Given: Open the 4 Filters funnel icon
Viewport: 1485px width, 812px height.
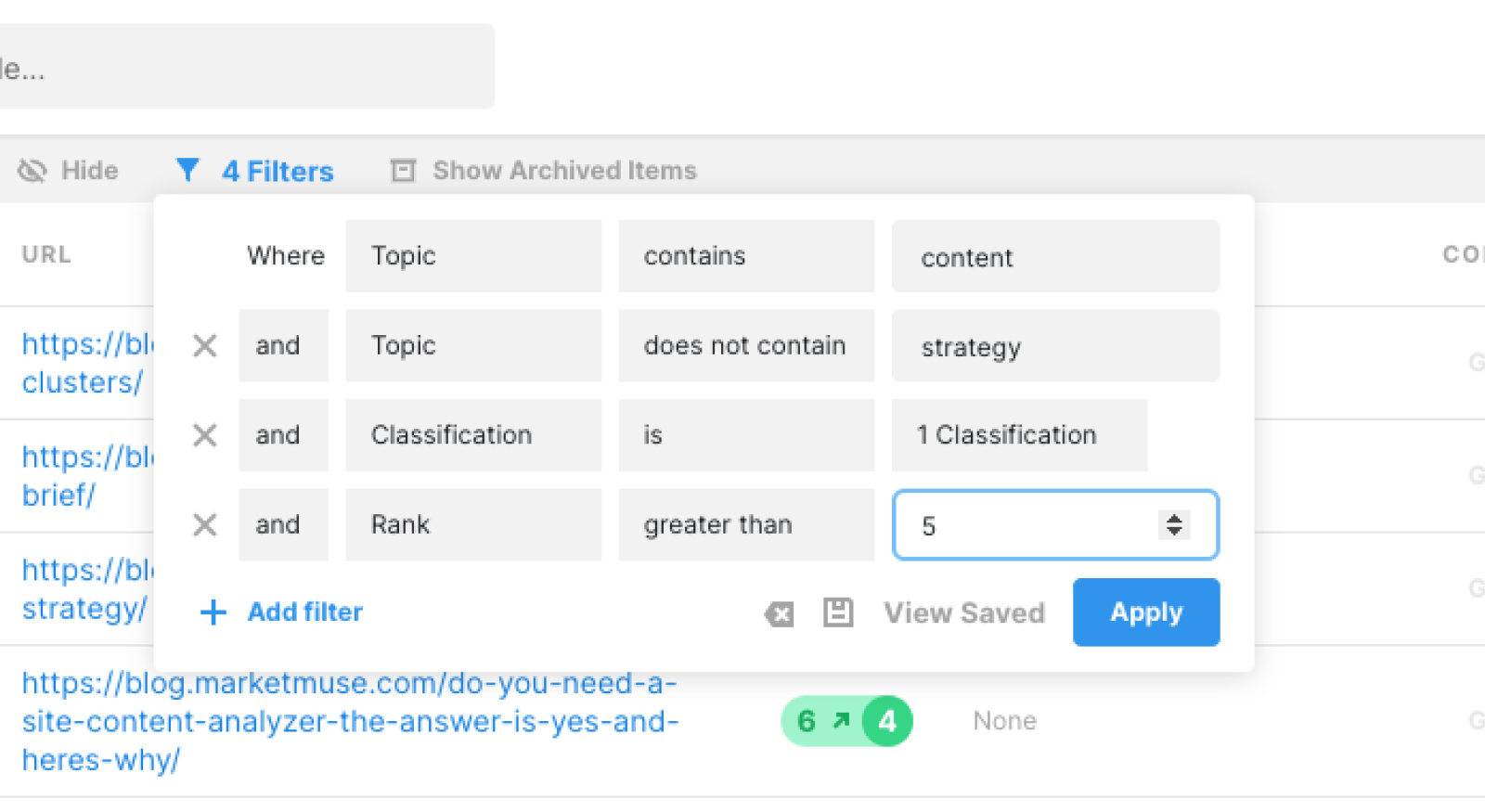Looking at the screenshot, I should pos(187,170).
